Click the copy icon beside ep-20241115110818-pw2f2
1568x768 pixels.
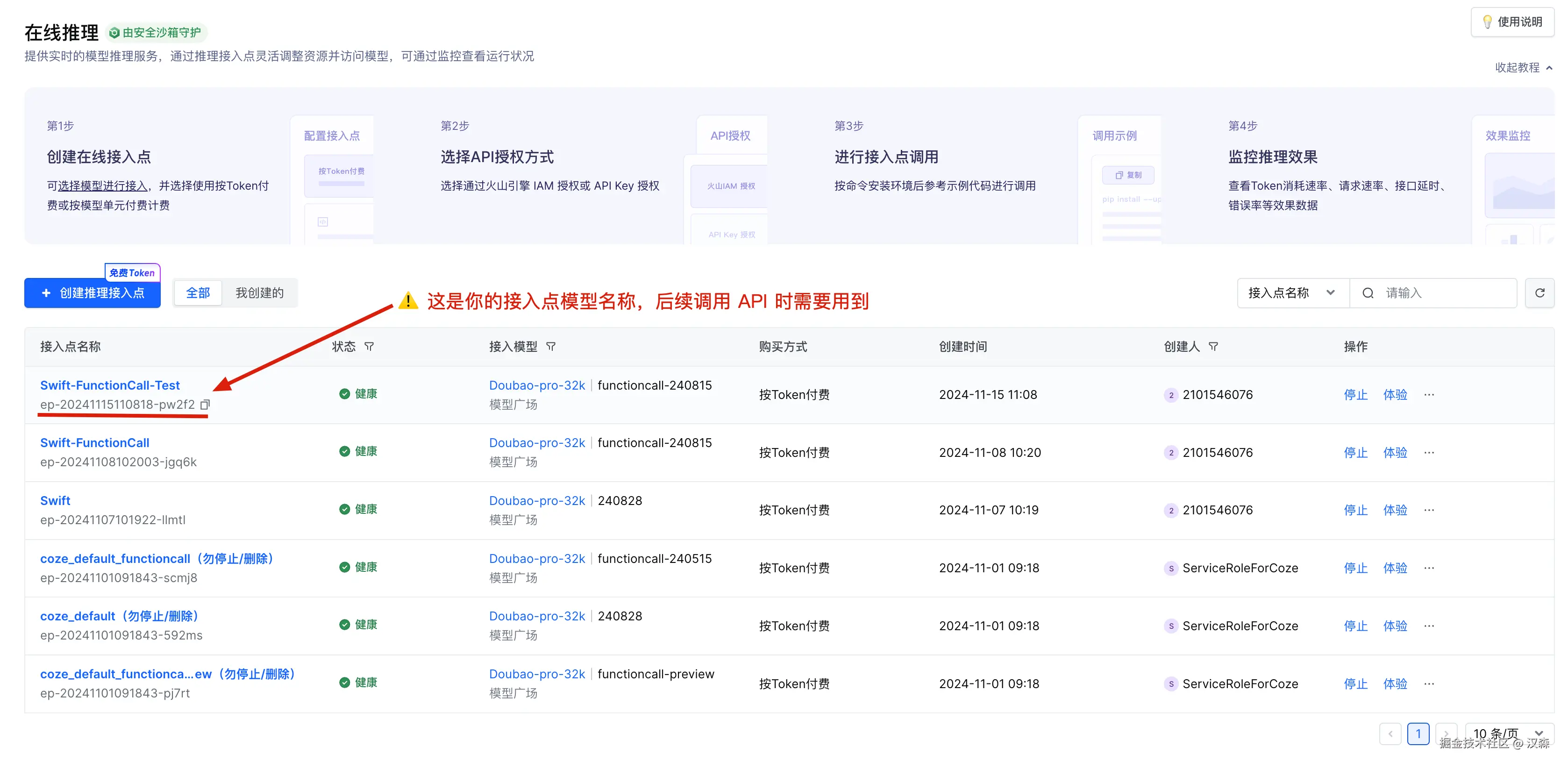[205, 404]
